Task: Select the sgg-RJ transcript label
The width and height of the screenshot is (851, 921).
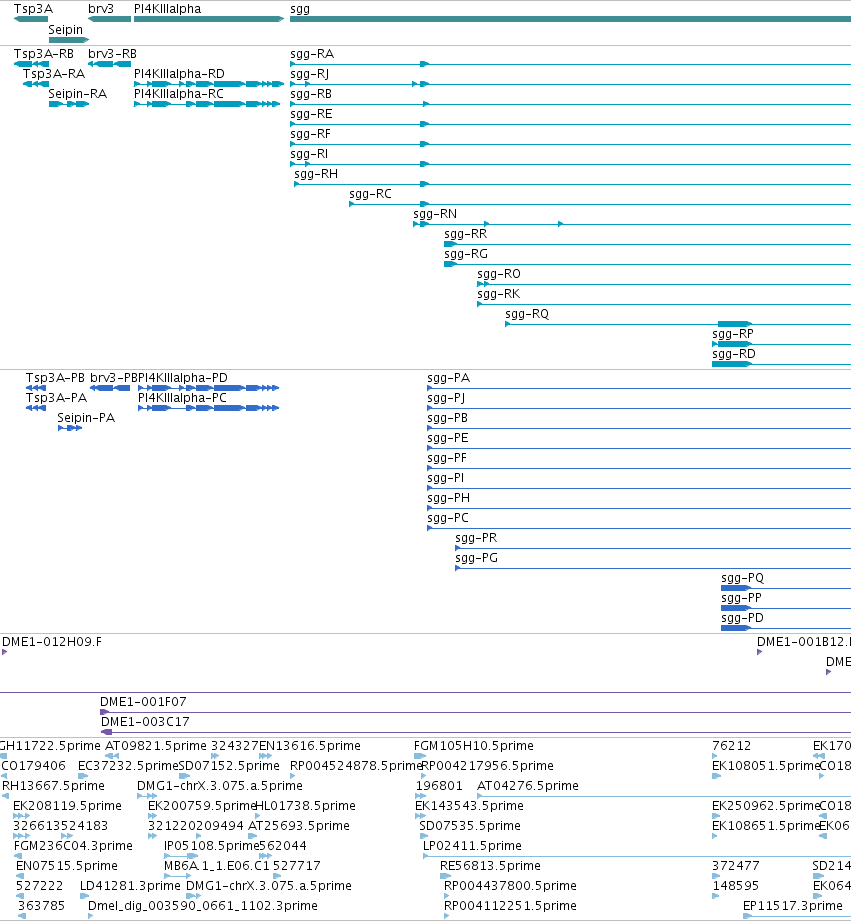Action: (310, 74)
